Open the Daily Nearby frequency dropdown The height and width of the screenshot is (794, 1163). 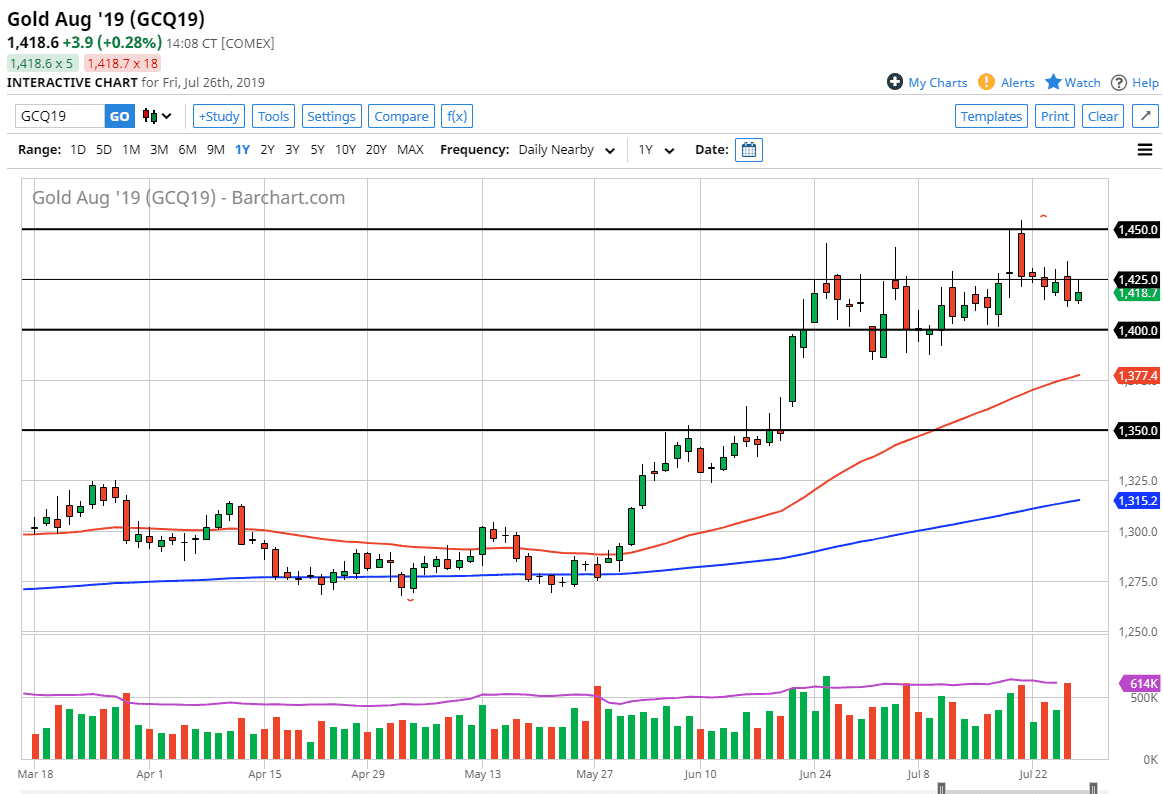coord(566,149)
